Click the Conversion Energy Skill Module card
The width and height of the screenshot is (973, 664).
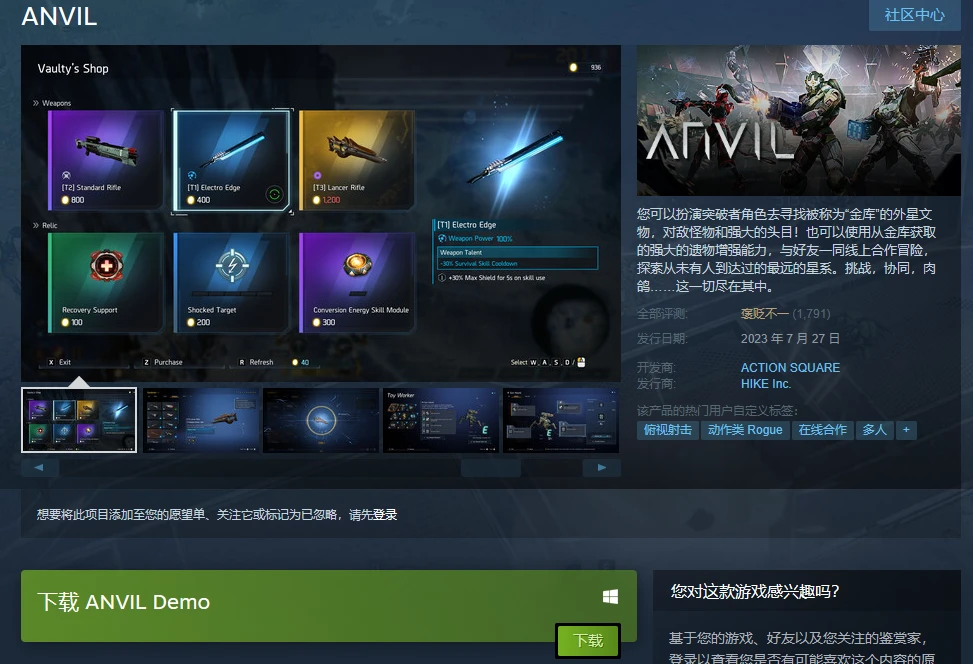click(357, 282)
